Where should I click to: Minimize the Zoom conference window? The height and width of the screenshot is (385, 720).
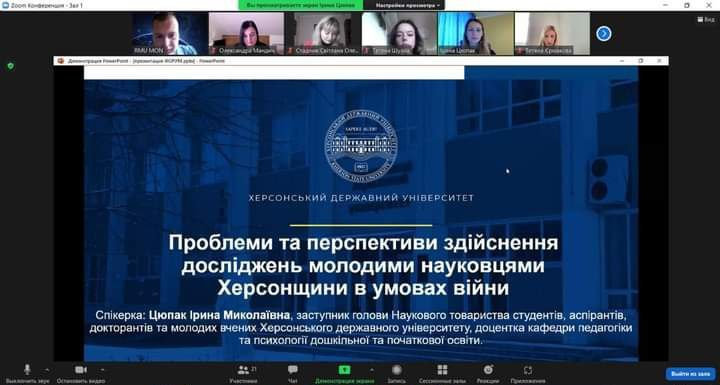click(x=666, y=5)
